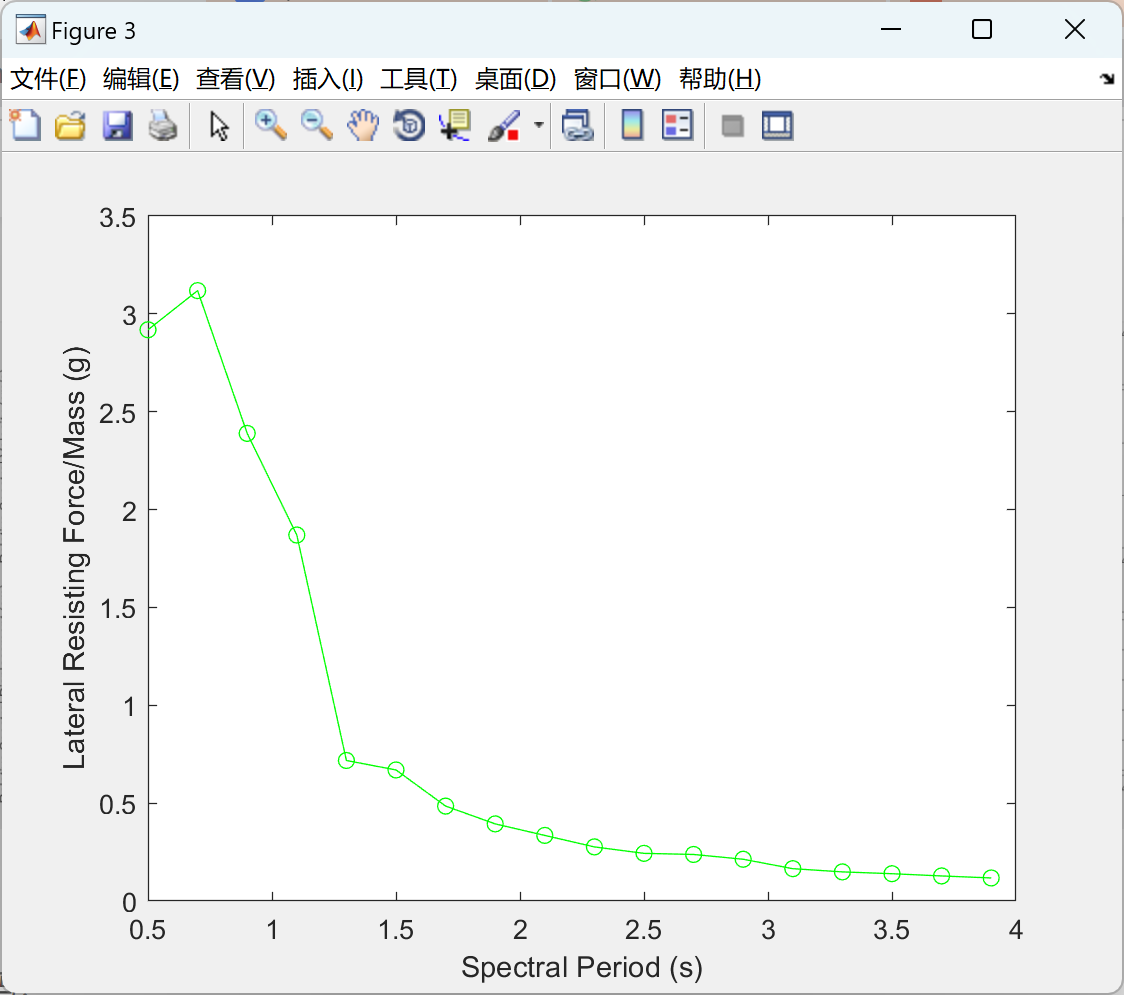Select the Edit Plot arrow tool
The image size is (1124, 995).
(x=219, y=125)
